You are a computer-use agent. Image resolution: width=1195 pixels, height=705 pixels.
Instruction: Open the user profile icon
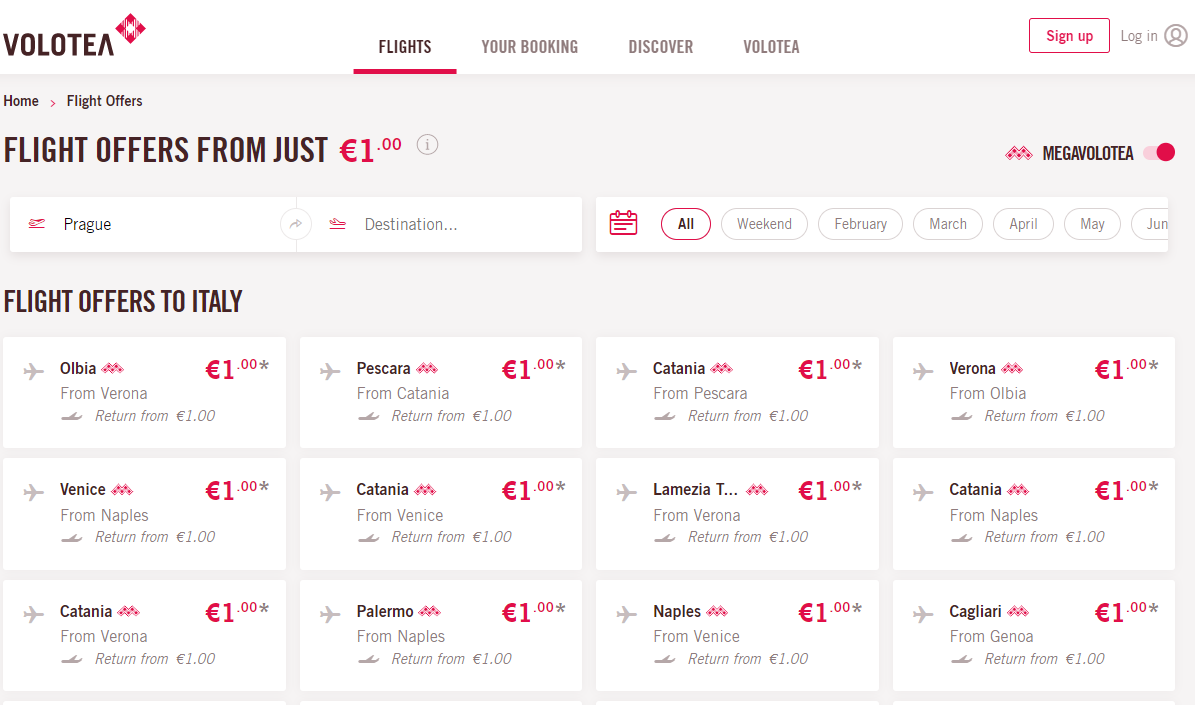1176,36
